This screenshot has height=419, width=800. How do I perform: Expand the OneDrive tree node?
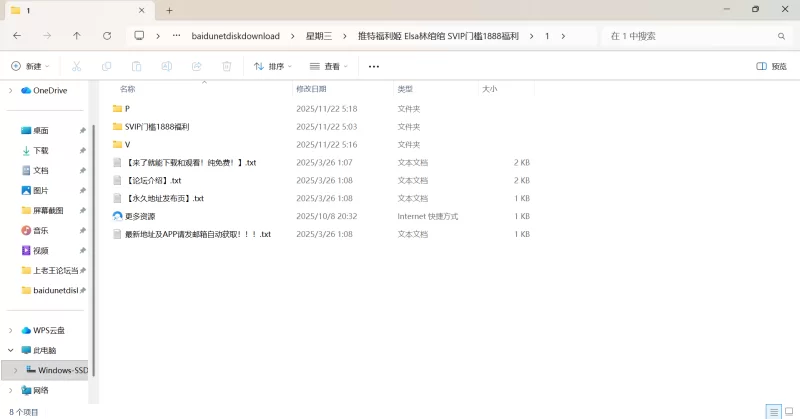11,90
